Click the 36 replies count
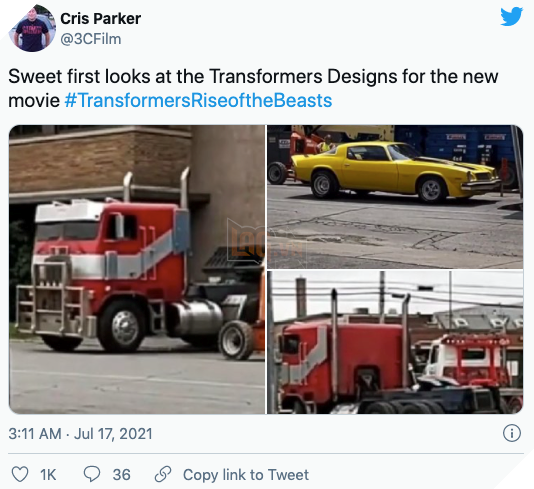The image size is (534, 489). [x=122, y=475]
